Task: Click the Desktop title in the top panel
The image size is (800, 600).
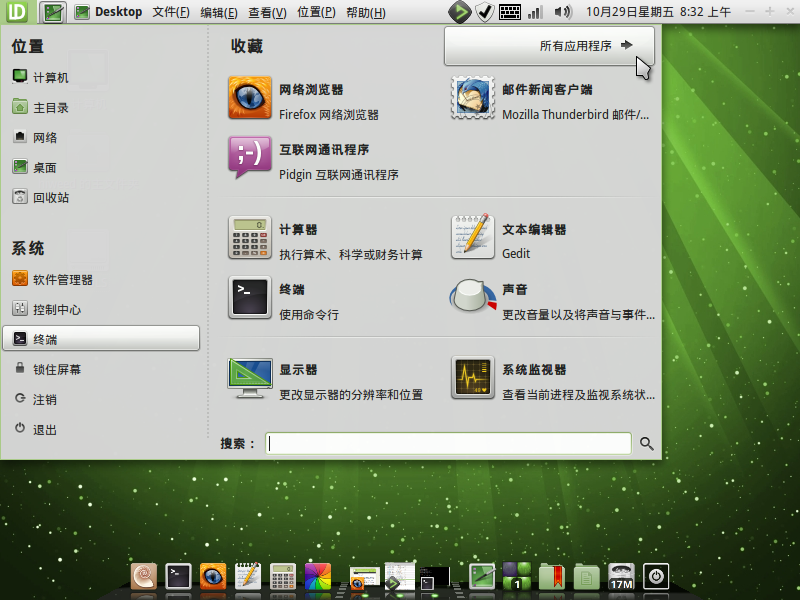Action: tap(118, 12)
